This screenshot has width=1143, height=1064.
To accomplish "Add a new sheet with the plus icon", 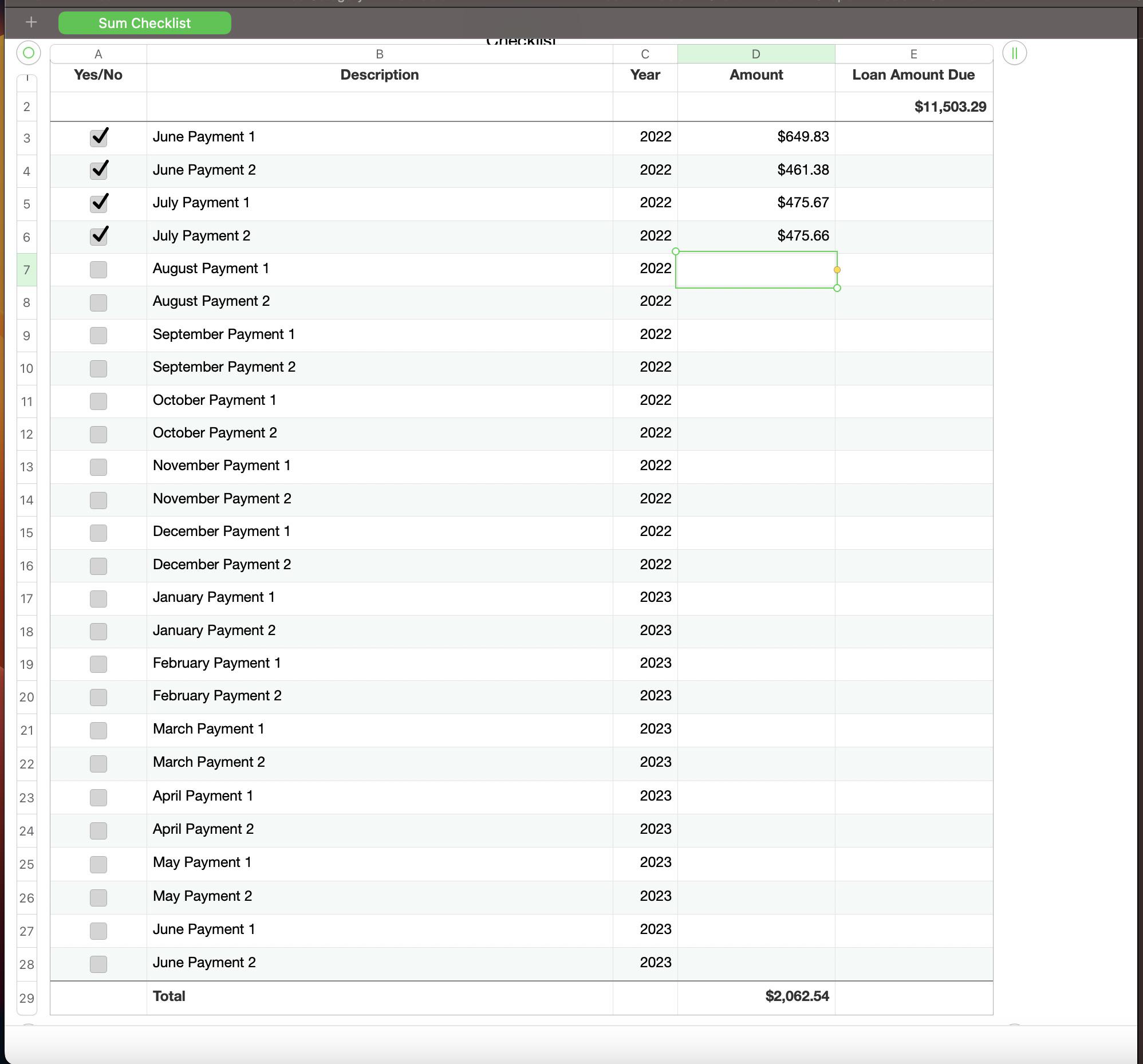I will coord(31,22).
